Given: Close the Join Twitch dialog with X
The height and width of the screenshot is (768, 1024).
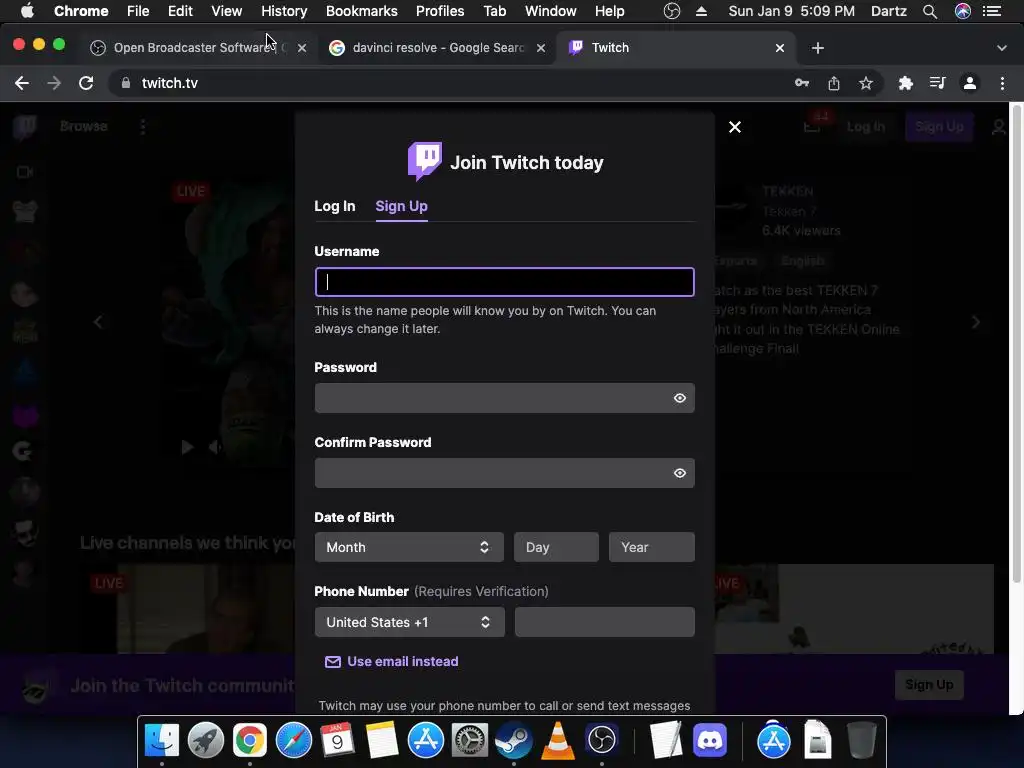Looking at the screenshot, I should (735, 127).
